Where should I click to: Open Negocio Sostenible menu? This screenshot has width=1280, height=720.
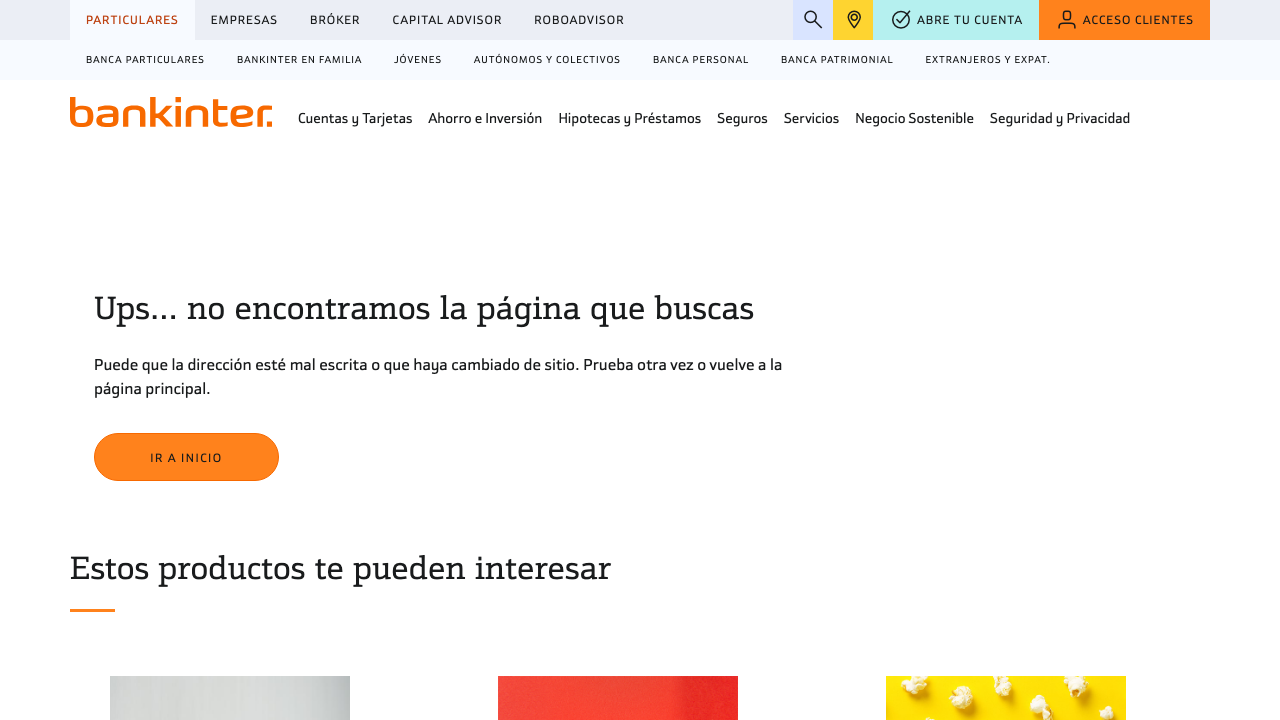914,118
